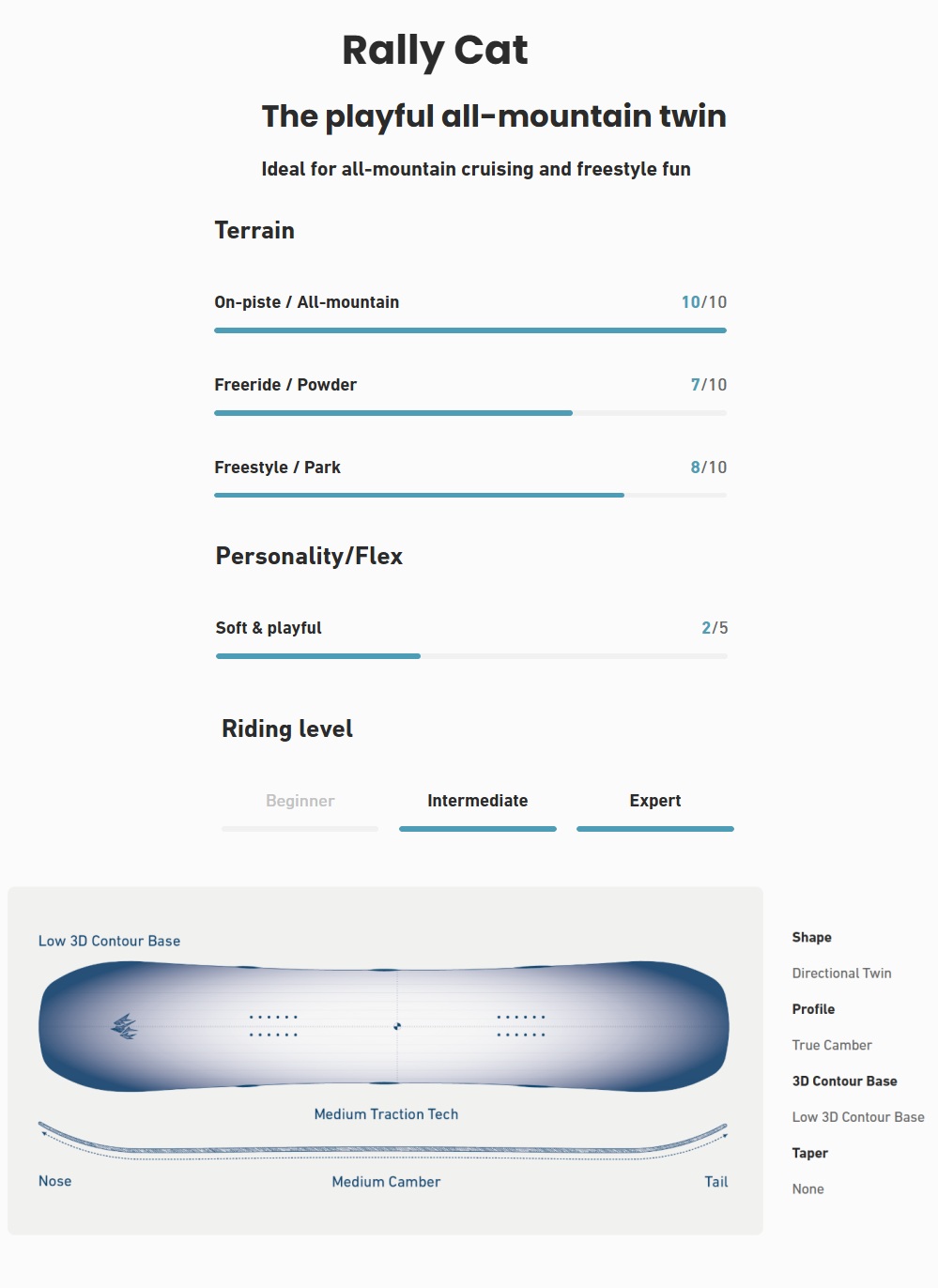Viewport: 938px width, 1288px height.
Task: Click the tail-end arrow of the camber profile
Action: pyautogui.click(x=725, y=1134)
